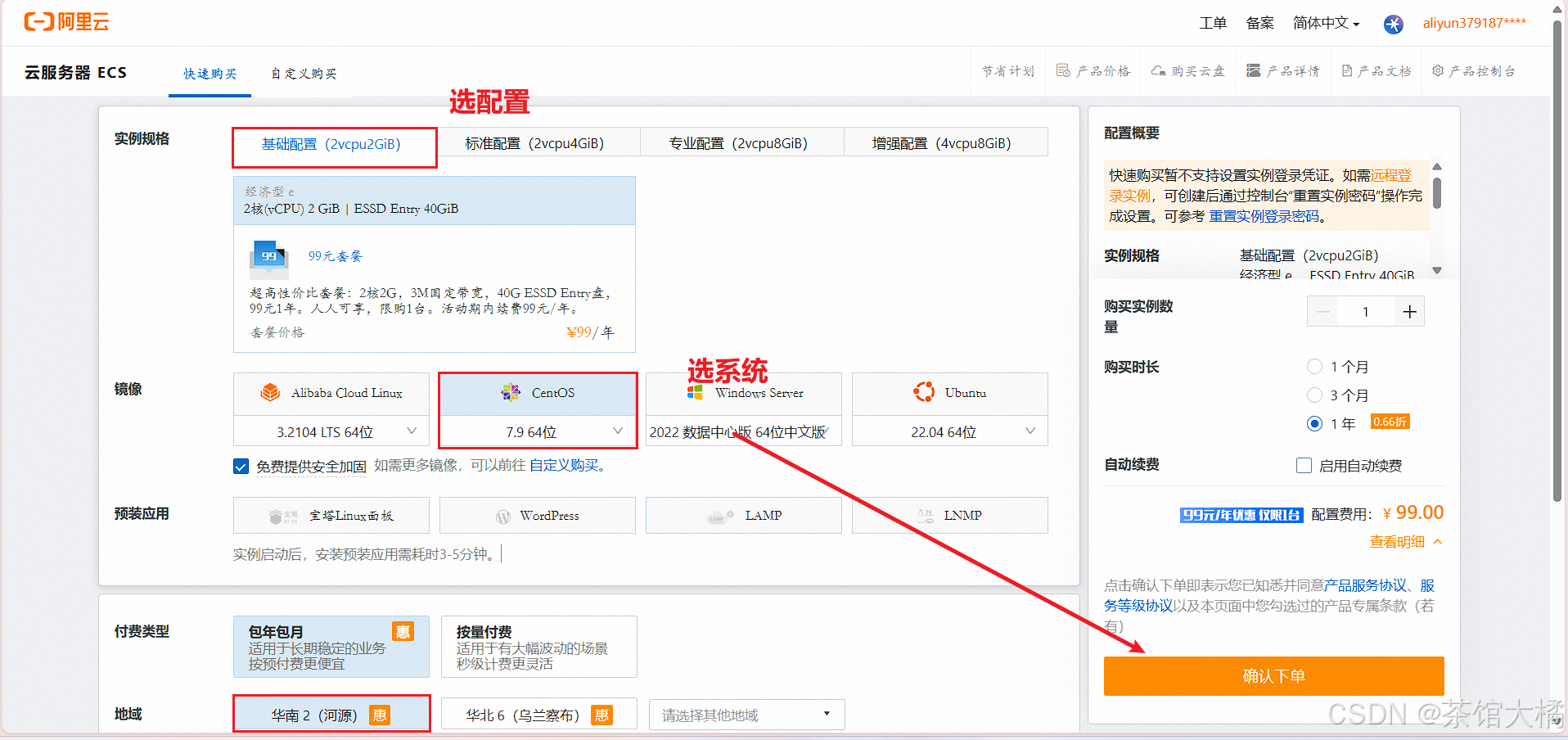Viewport: 1568px width, 740px height.
Task: Open 产品控制台 page
Action: click(1474, 71)
